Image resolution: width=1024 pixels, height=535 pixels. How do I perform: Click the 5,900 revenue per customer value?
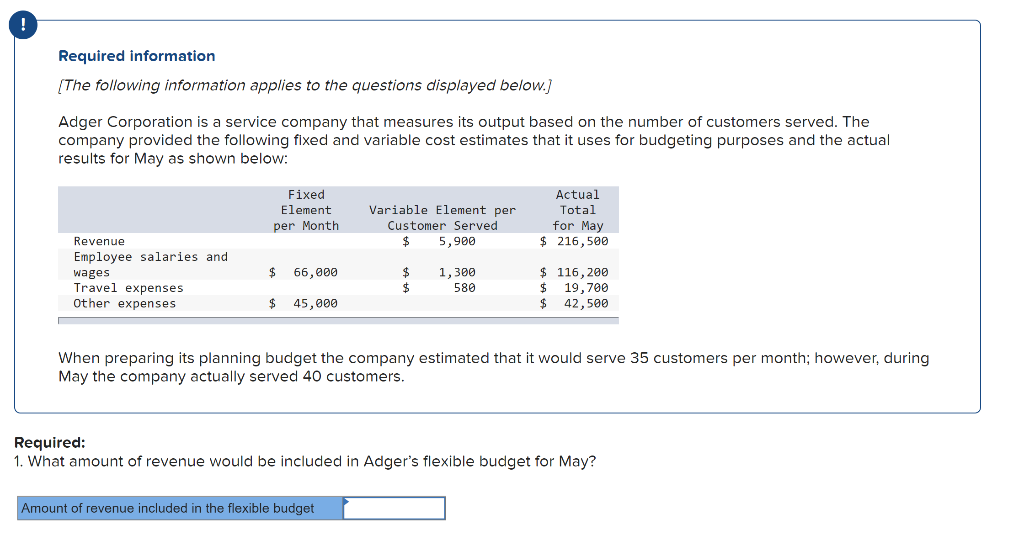[x=456, y=241]
